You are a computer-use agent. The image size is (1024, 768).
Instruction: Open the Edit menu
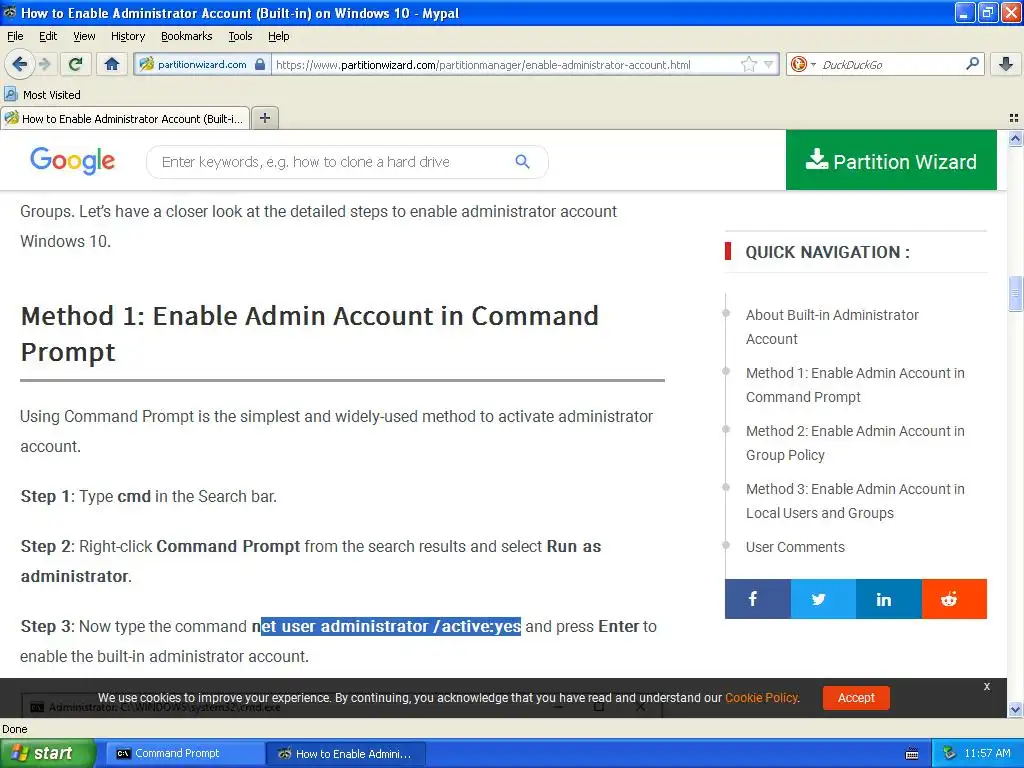[48, 37]
